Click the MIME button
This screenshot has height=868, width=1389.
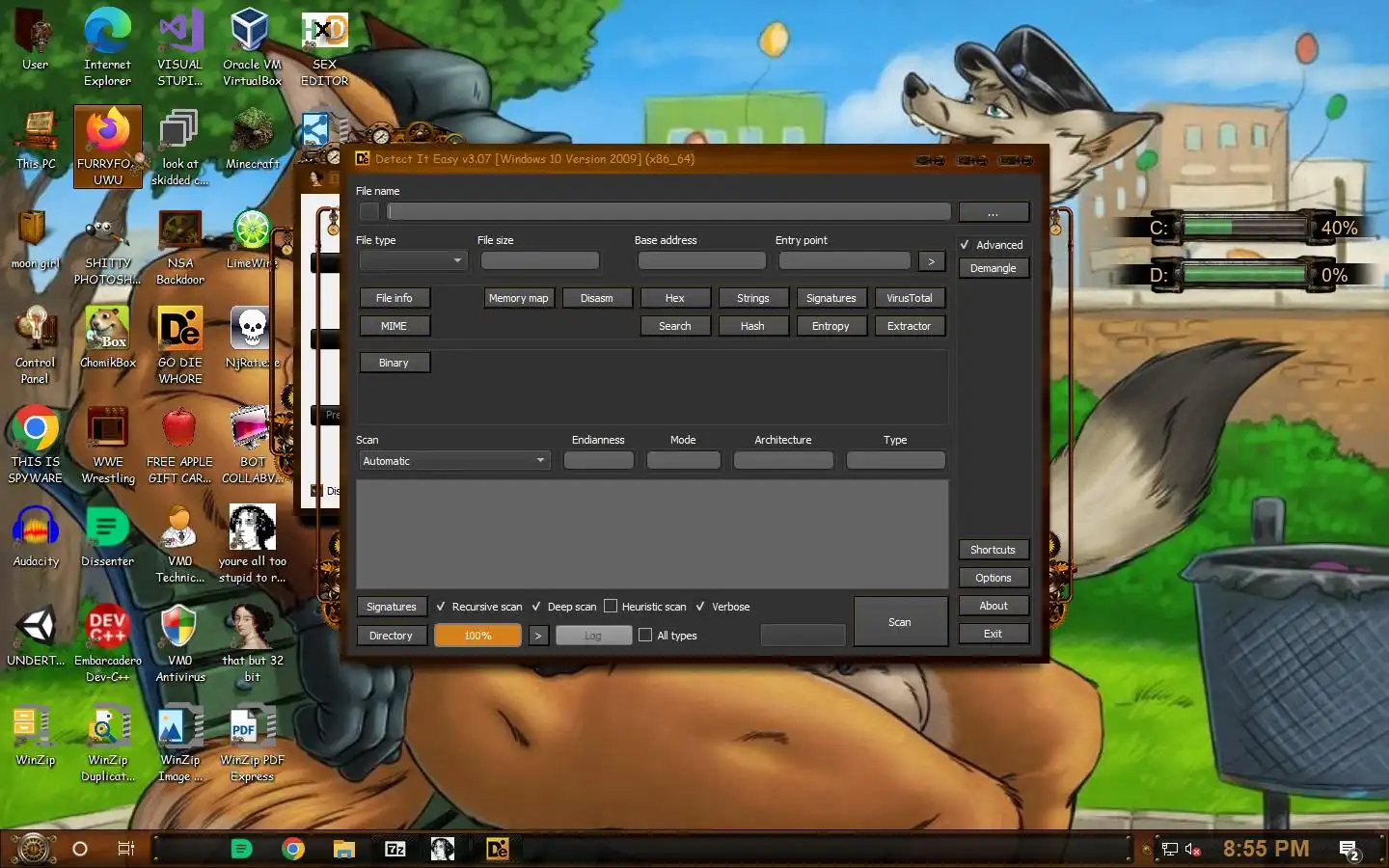click(x=395, y=326)
